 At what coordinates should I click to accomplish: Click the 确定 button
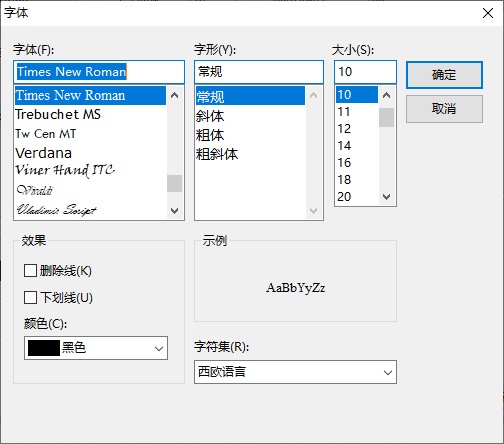tap(444, 75)
